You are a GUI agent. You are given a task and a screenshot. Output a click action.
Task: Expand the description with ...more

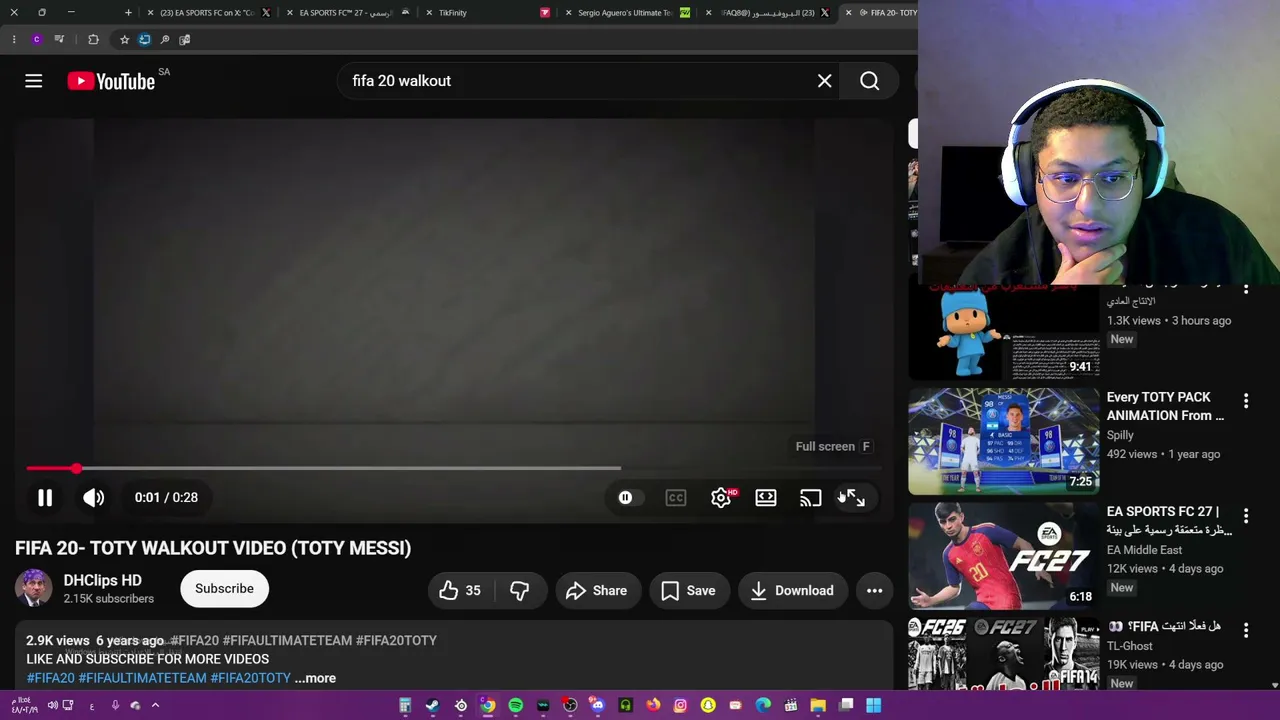coord(315,678)
